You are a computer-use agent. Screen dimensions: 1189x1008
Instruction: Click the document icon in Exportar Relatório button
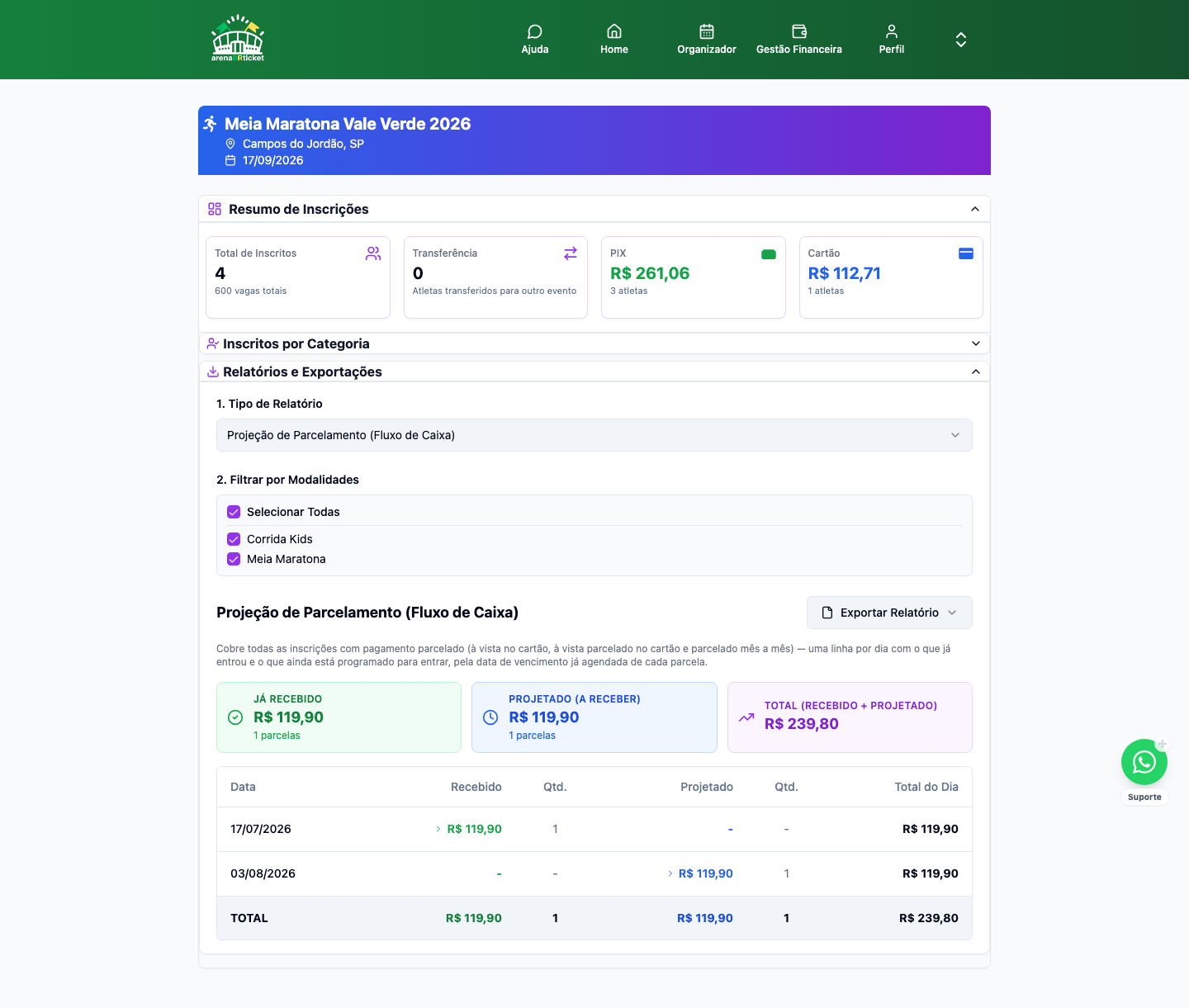click(x=827, y=613)
